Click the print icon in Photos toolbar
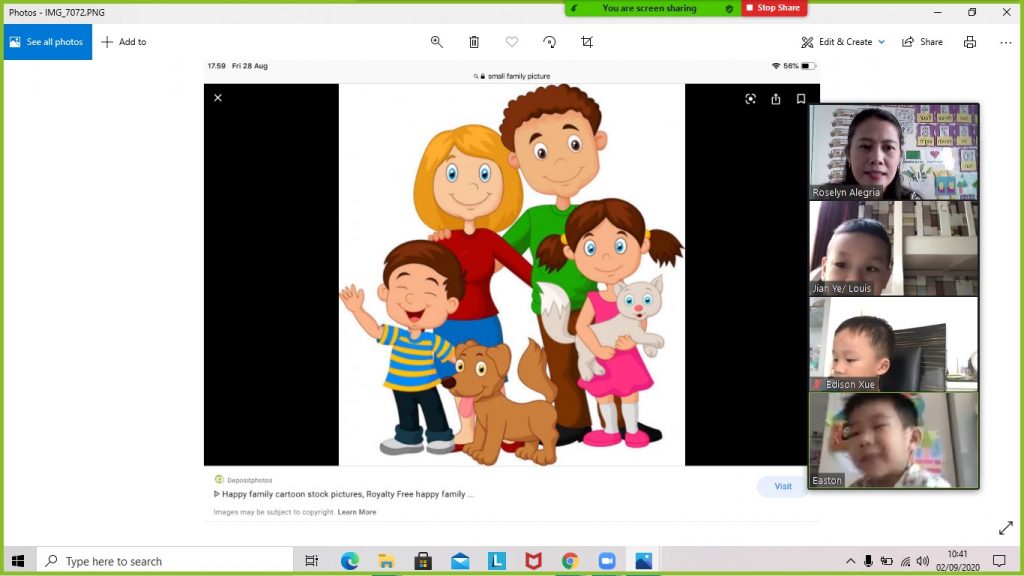 [x=969, y=42]
